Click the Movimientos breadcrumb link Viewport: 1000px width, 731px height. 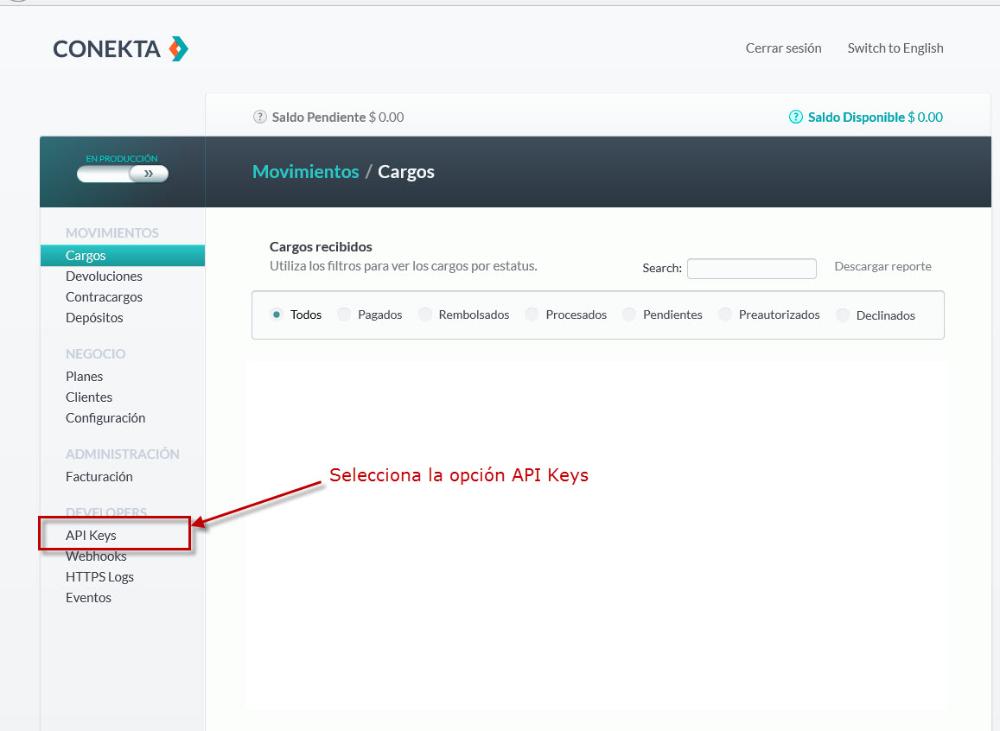(305, 172)
